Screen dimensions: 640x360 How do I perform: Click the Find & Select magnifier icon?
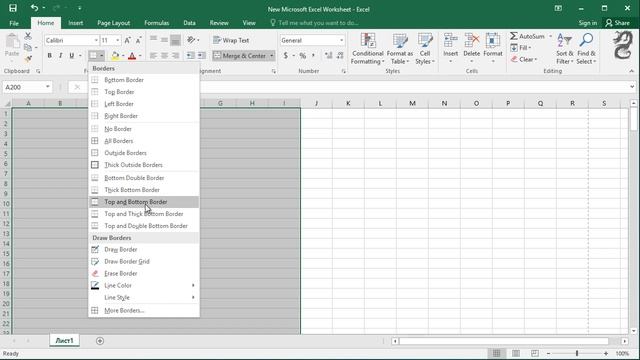pos(586,41)
